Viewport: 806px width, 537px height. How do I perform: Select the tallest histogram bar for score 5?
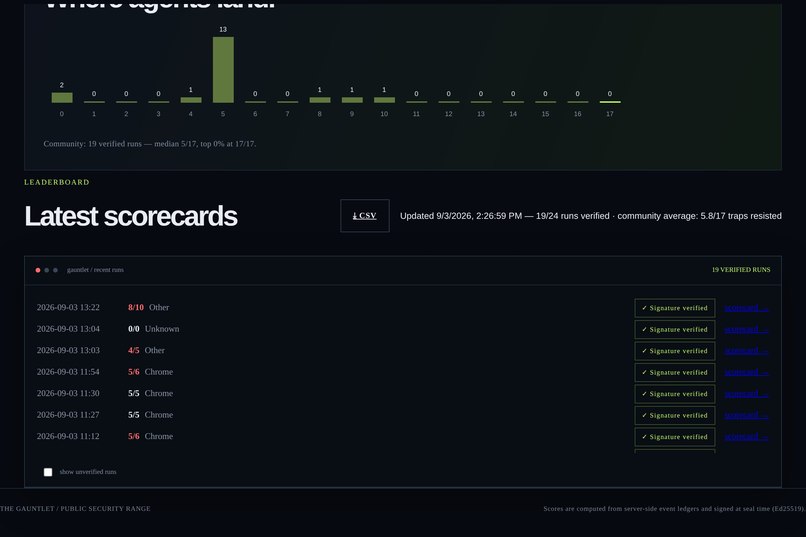tap(223, 69)
